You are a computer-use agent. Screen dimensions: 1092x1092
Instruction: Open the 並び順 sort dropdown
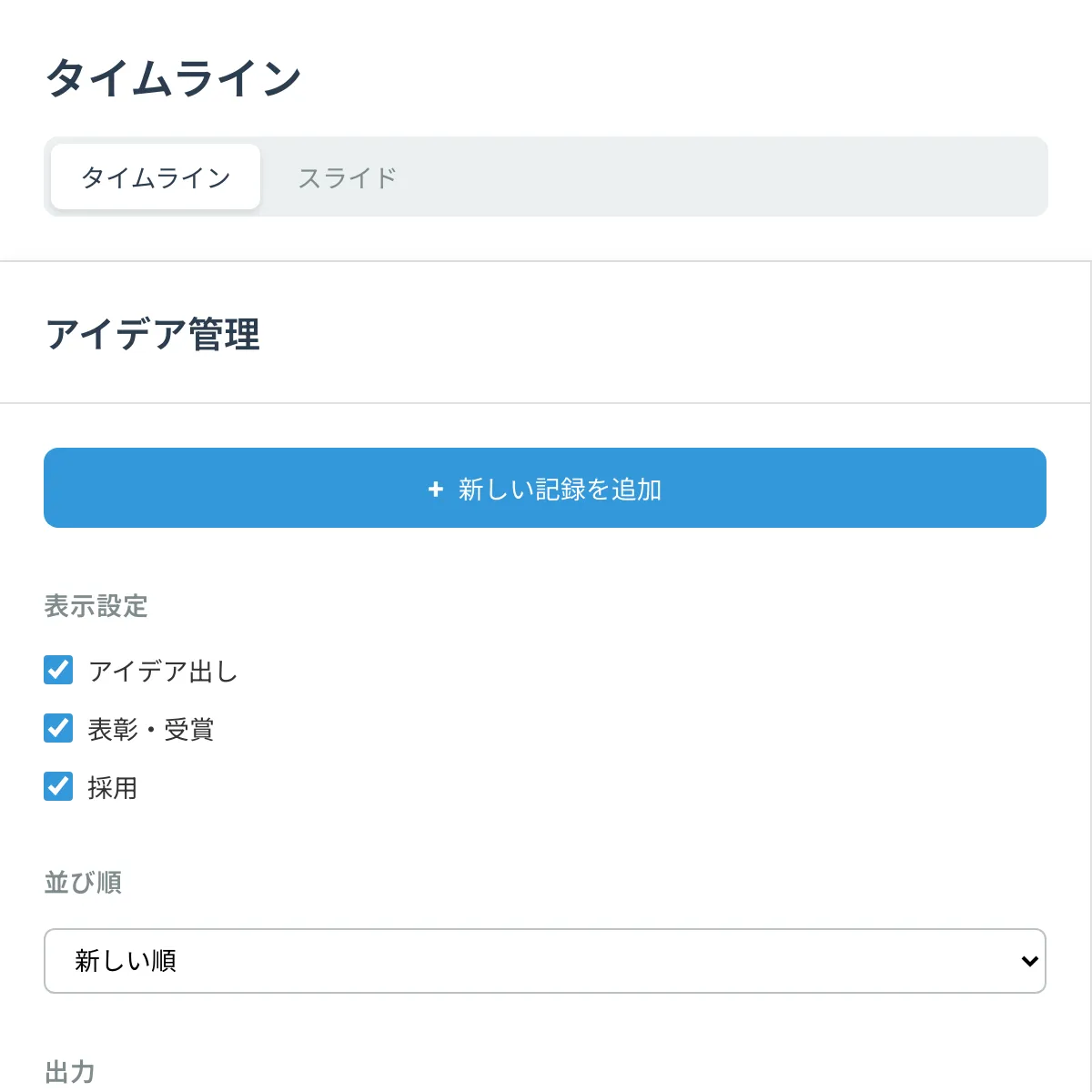click(x=544, y=961)
